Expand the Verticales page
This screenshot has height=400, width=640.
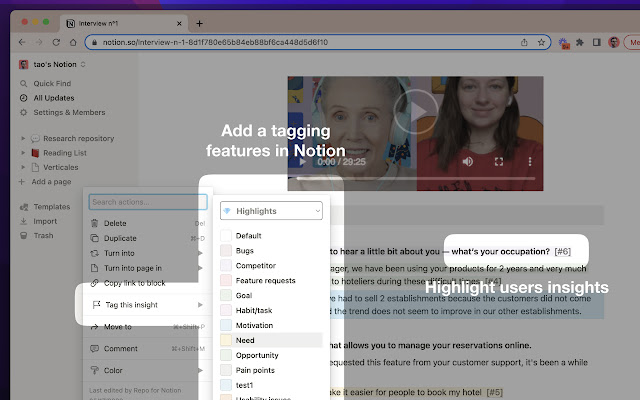[x=23, y=167]
